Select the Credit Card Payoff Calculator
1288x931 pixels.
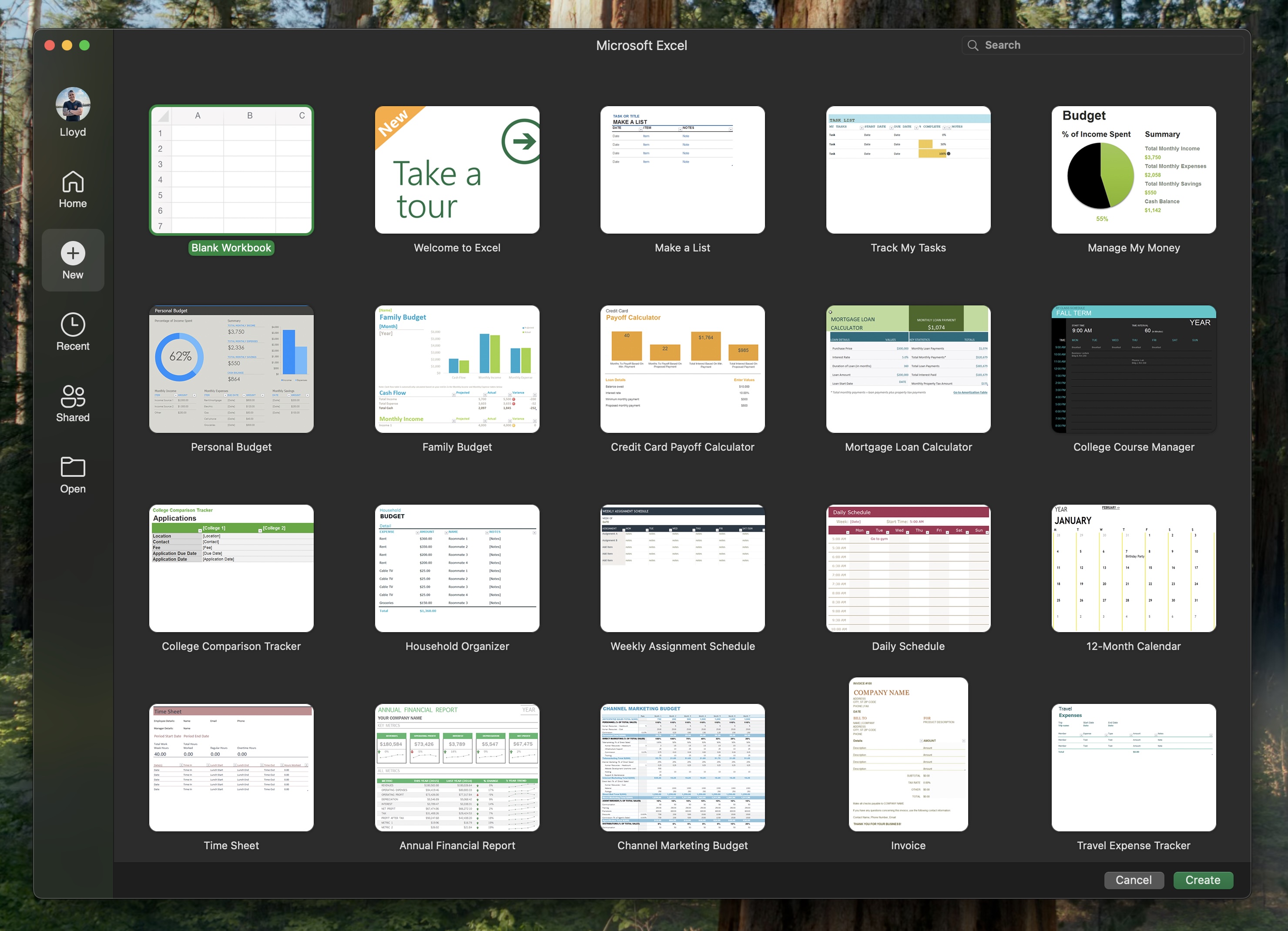682,369
